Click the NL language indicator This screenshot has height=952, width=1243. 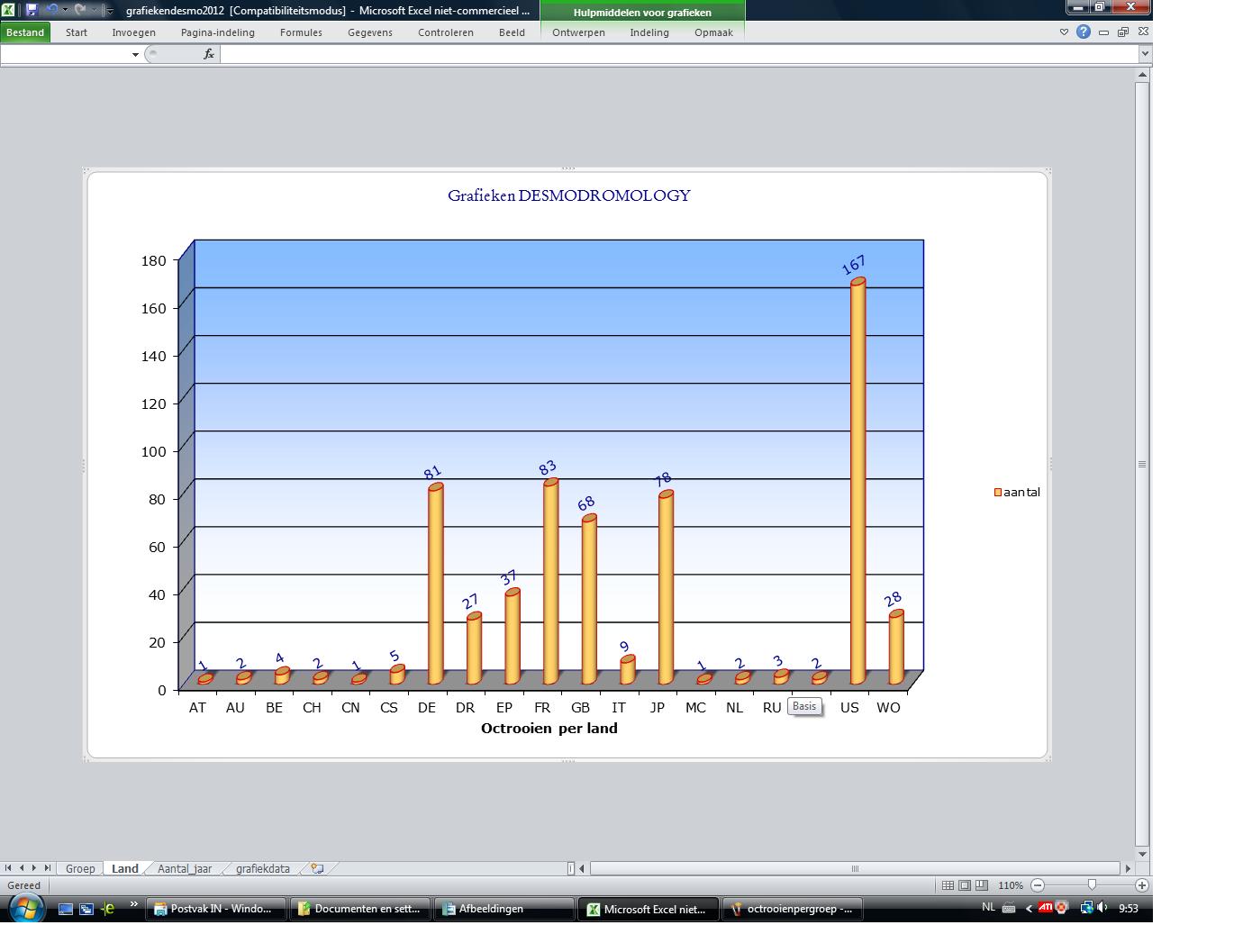(x=989, y=907)
